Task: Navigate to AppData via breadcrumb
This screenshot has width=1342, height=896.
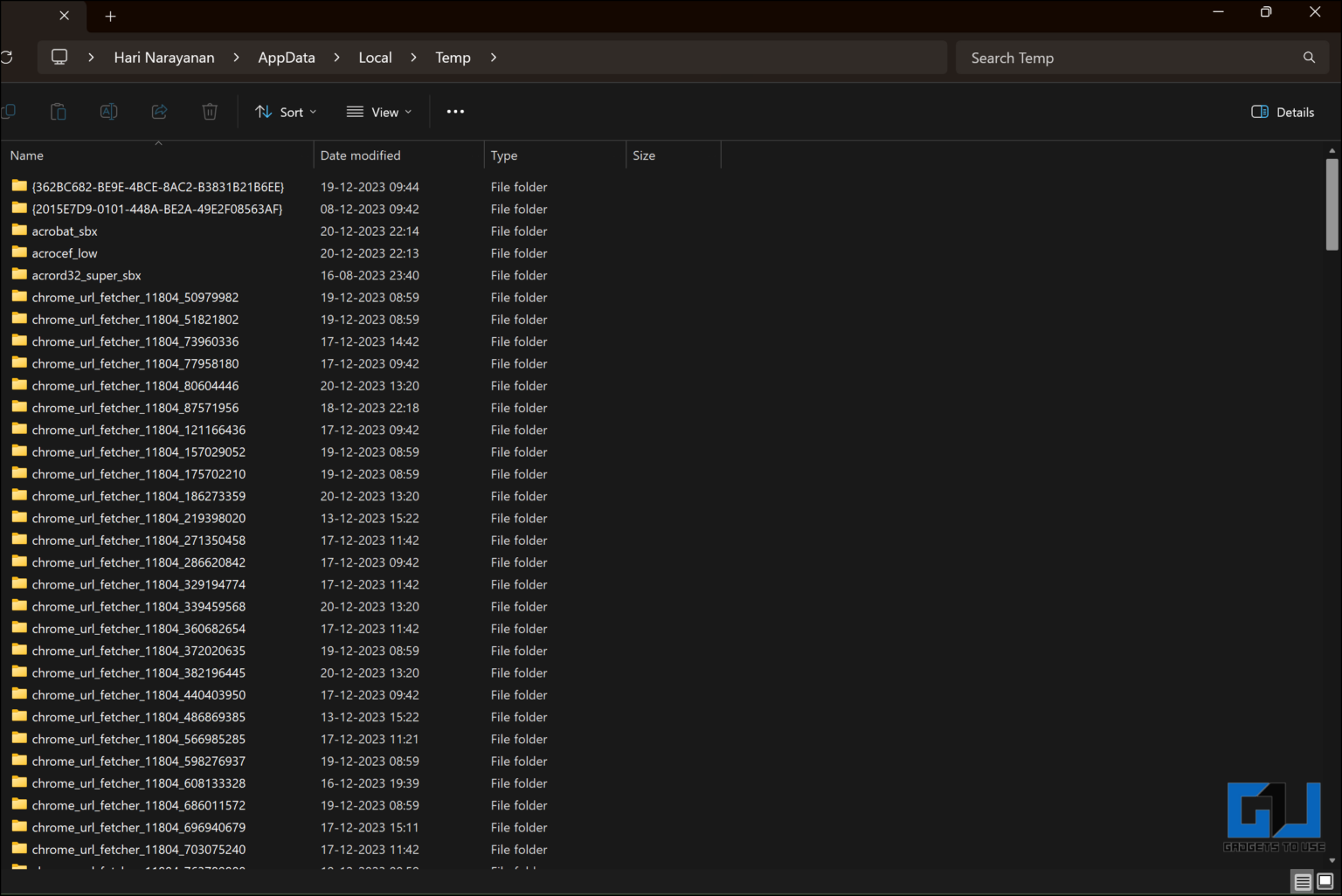Action: (286, 57)
